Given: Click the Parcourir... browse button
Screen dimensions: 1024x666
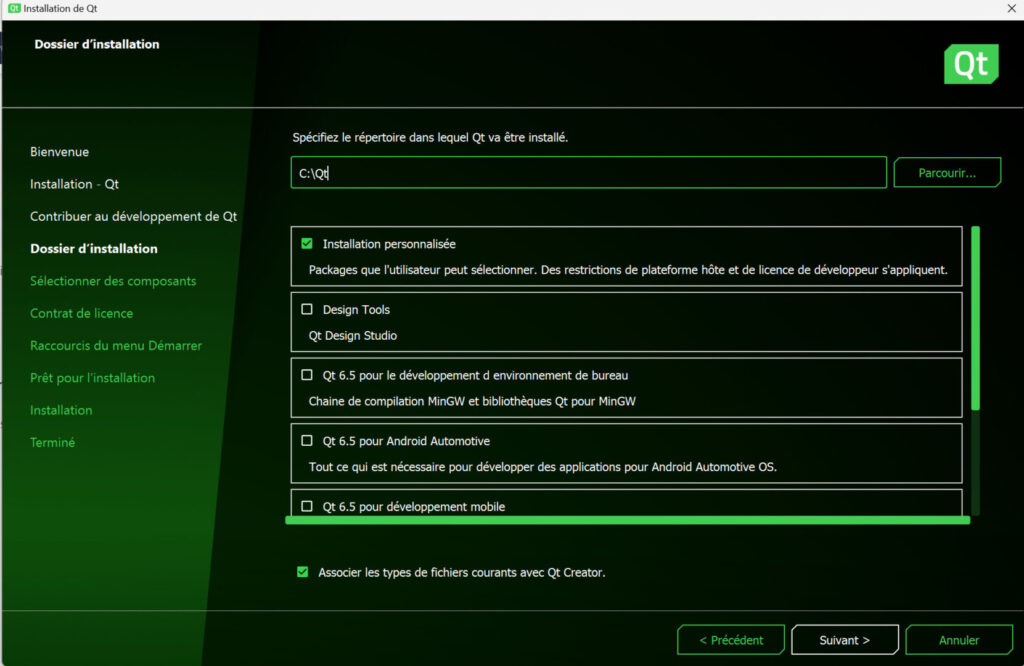Looking at the screenshot, I should click(947, 172).
